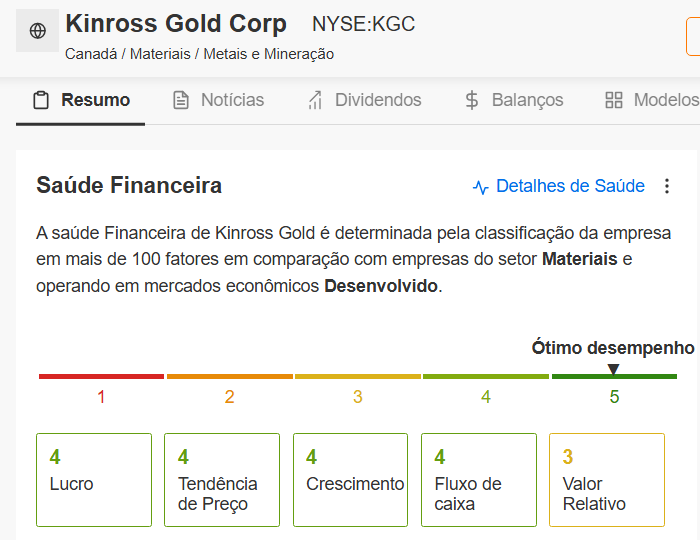Open the Dividendos tab
This screenshot has height=540, width=700.
pyautogui.click(x=378, y=100)
